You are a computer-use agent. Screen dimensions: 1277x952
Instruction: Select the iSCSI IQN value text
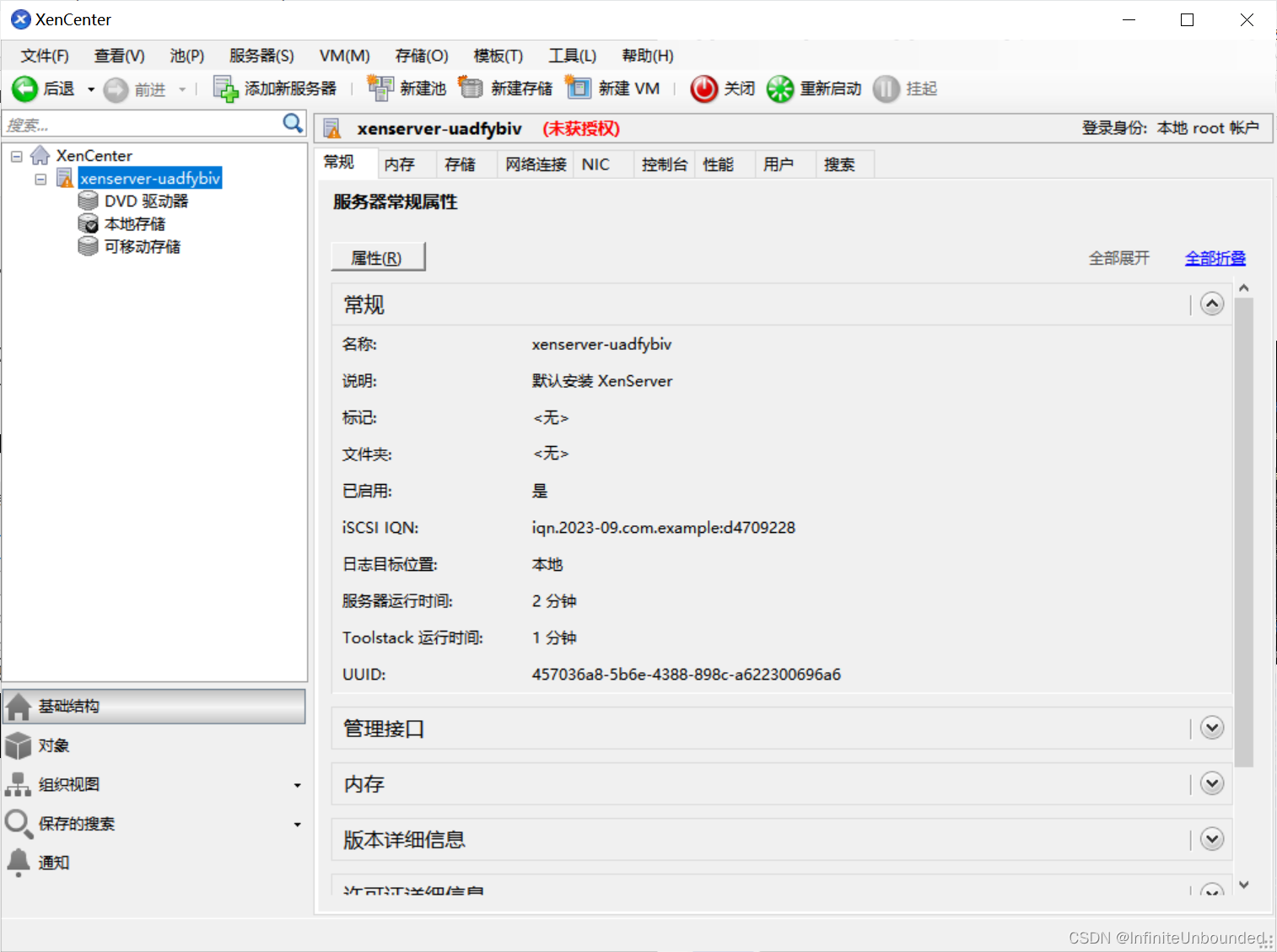[x=664, y=528]
